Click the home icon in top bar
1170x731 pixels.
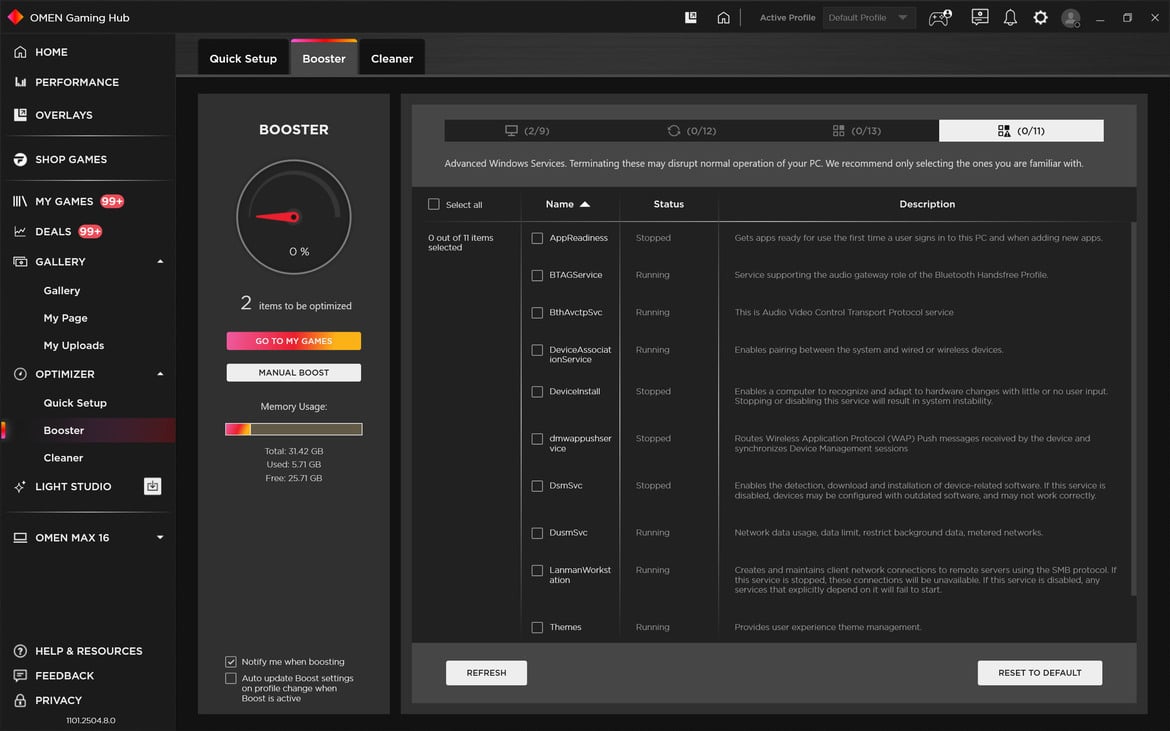click(723, 17)
